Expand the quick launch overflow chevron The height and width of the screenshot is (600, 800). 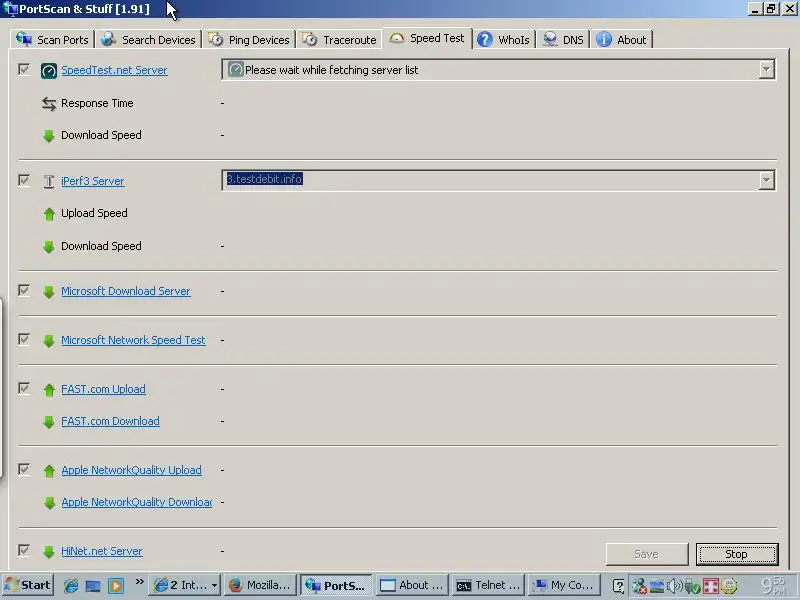(139, 582)
